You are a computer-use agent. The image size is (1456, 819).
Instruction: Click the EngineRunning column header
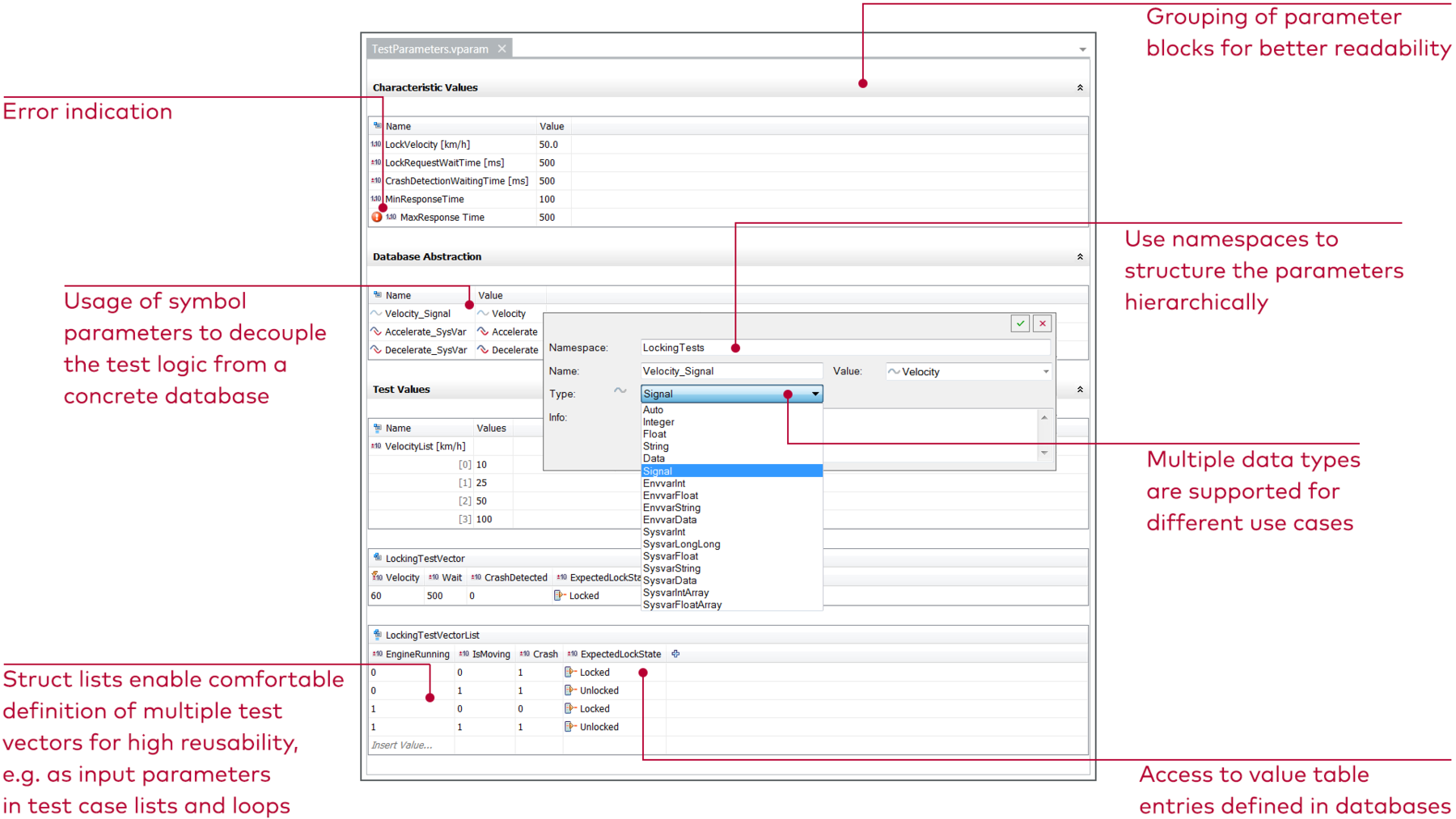(411, 654)
